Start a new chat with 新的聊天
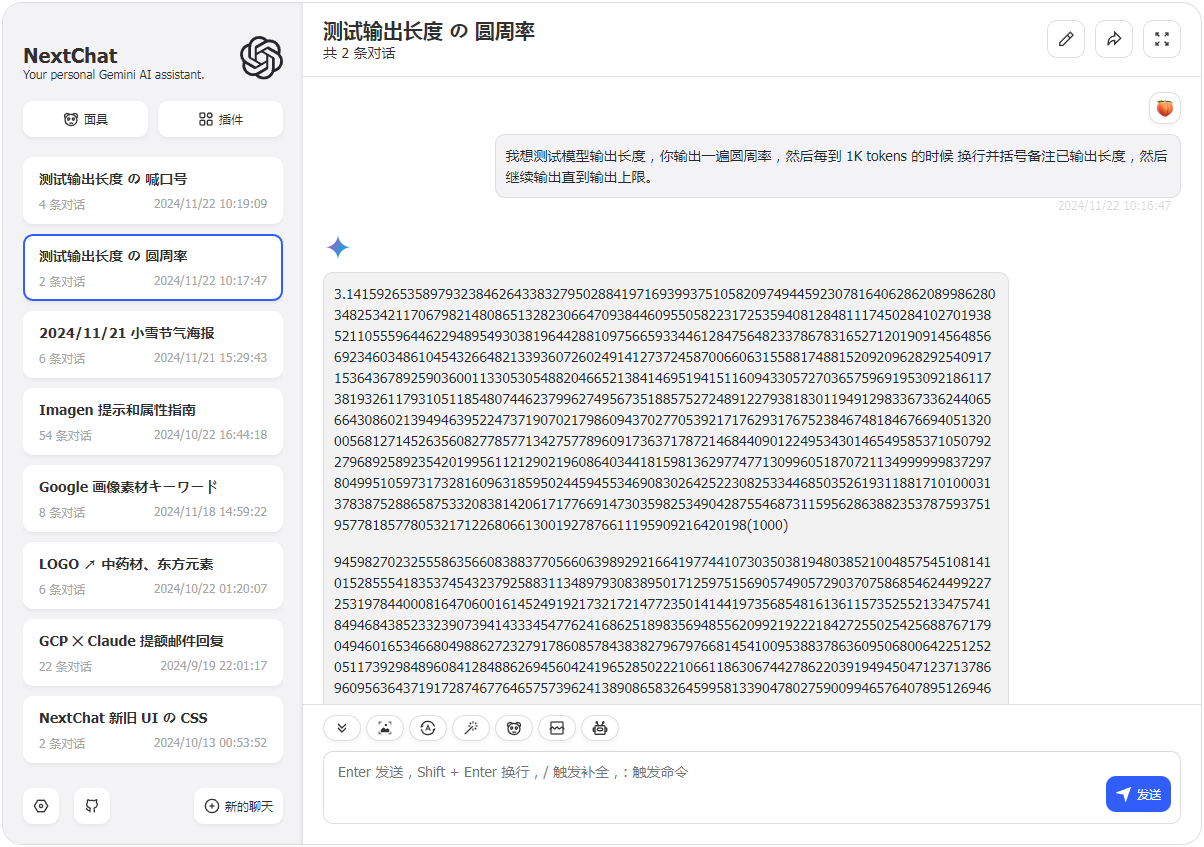 click(x=238, y=806)
